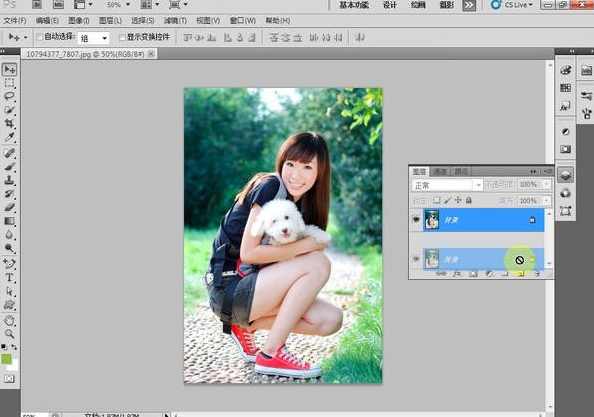The image size is (594, 417).
Task: Click the white background color swatch
Action: [14, 366]
